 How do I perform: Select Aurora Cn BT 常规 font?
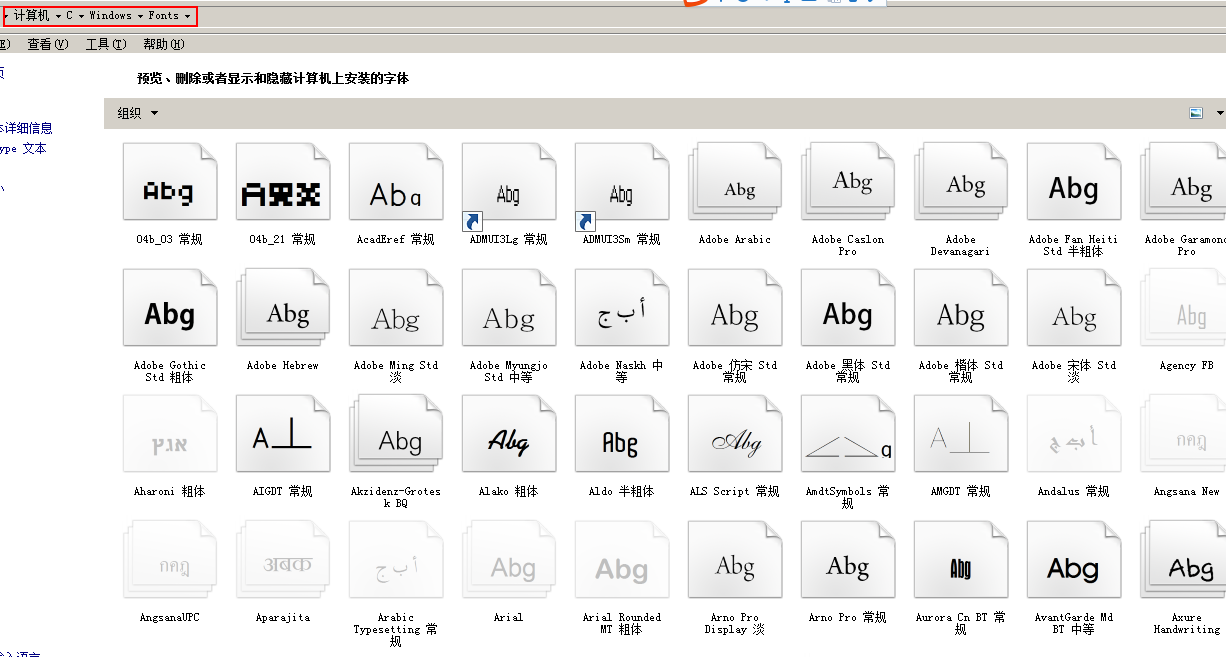[x=960, y=560]
